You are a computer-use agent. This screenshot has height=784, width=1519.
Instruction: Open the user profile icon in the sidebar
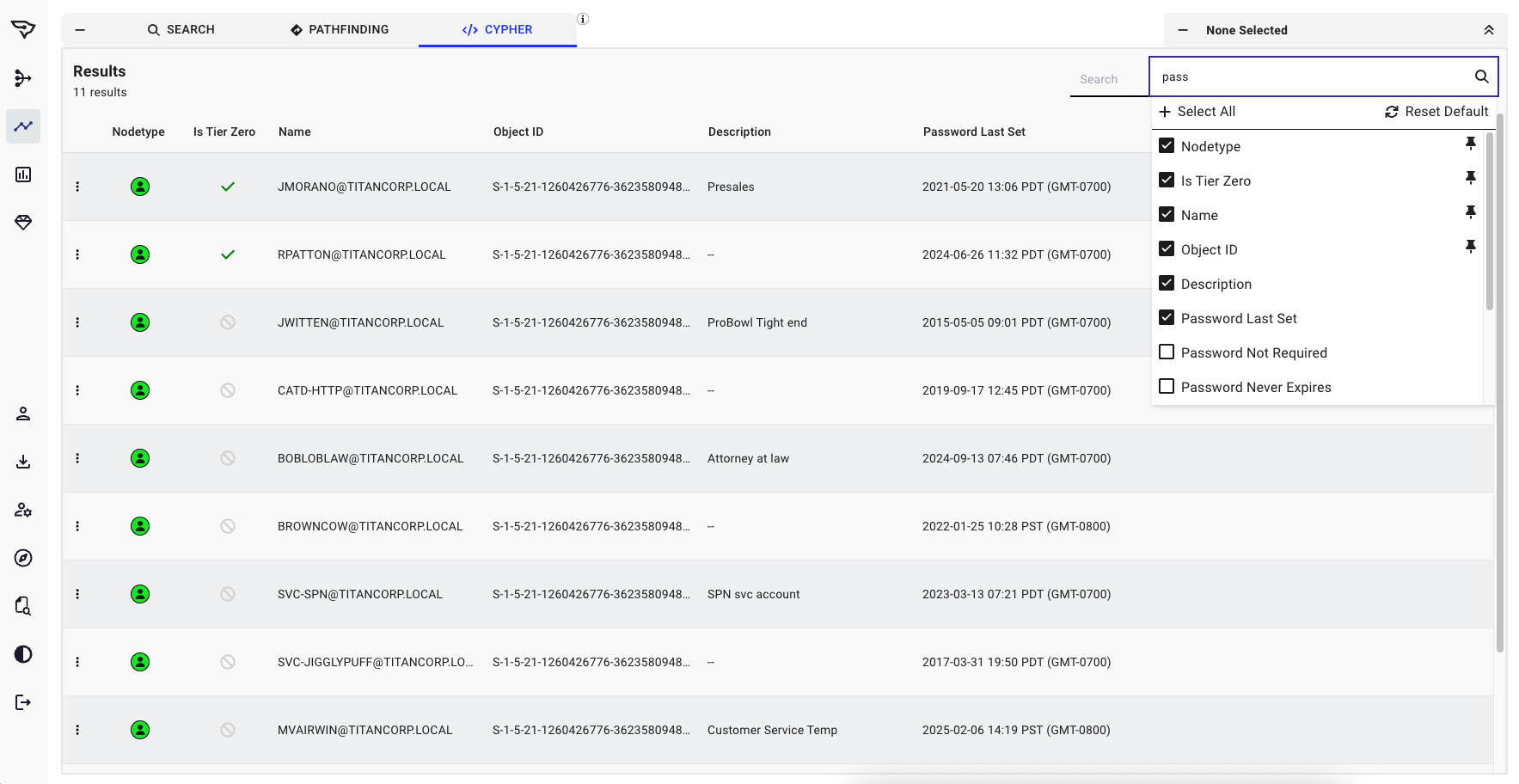[23, 413]
